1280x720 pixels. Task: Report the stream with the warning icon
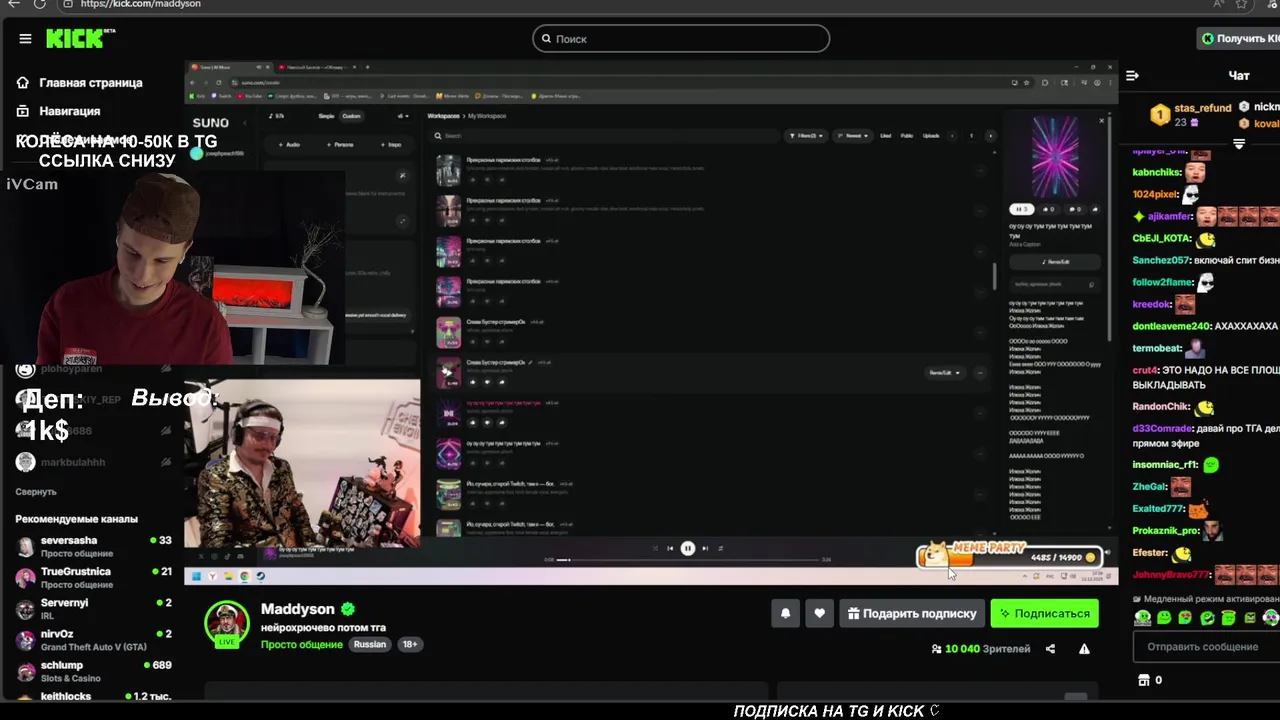pyautogui.click(x=1084, y=649)
